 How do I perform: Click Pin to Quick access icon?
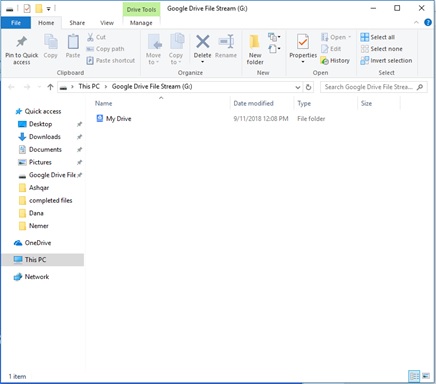point(22,42)
